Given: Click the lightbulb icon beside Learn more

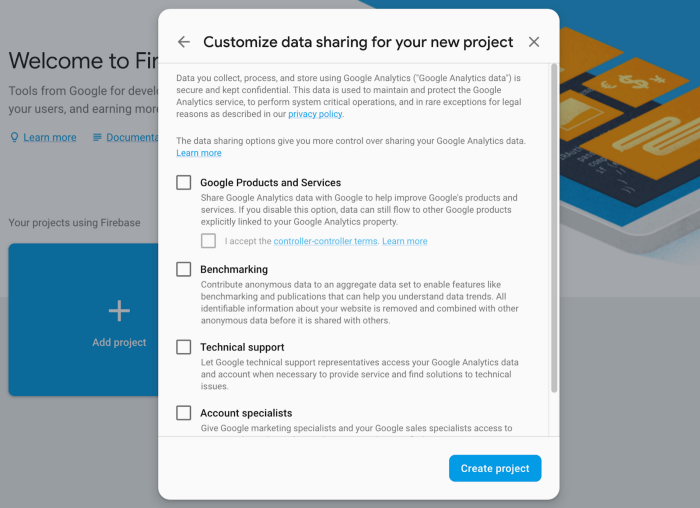Looking at the screenshot, I should pyautogui.click(x=14, y=137).
